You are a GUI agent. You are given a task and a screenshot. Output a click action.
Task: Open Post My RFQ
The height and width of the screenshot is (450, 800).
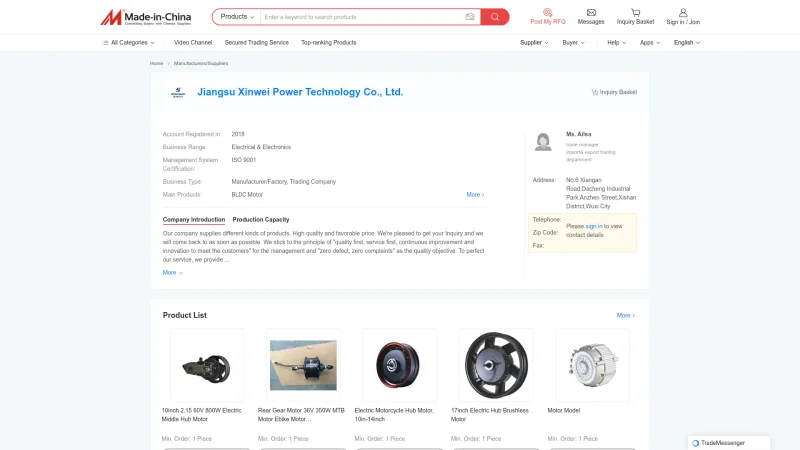[547, 17]
